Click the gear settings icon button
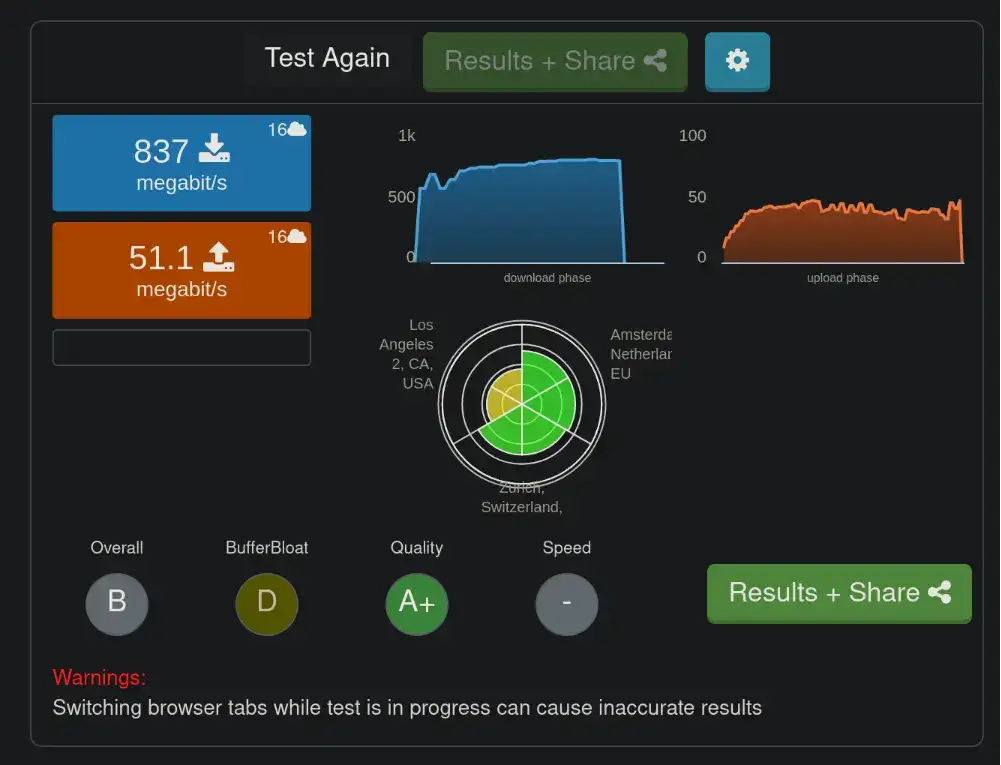 coord(737,61)
